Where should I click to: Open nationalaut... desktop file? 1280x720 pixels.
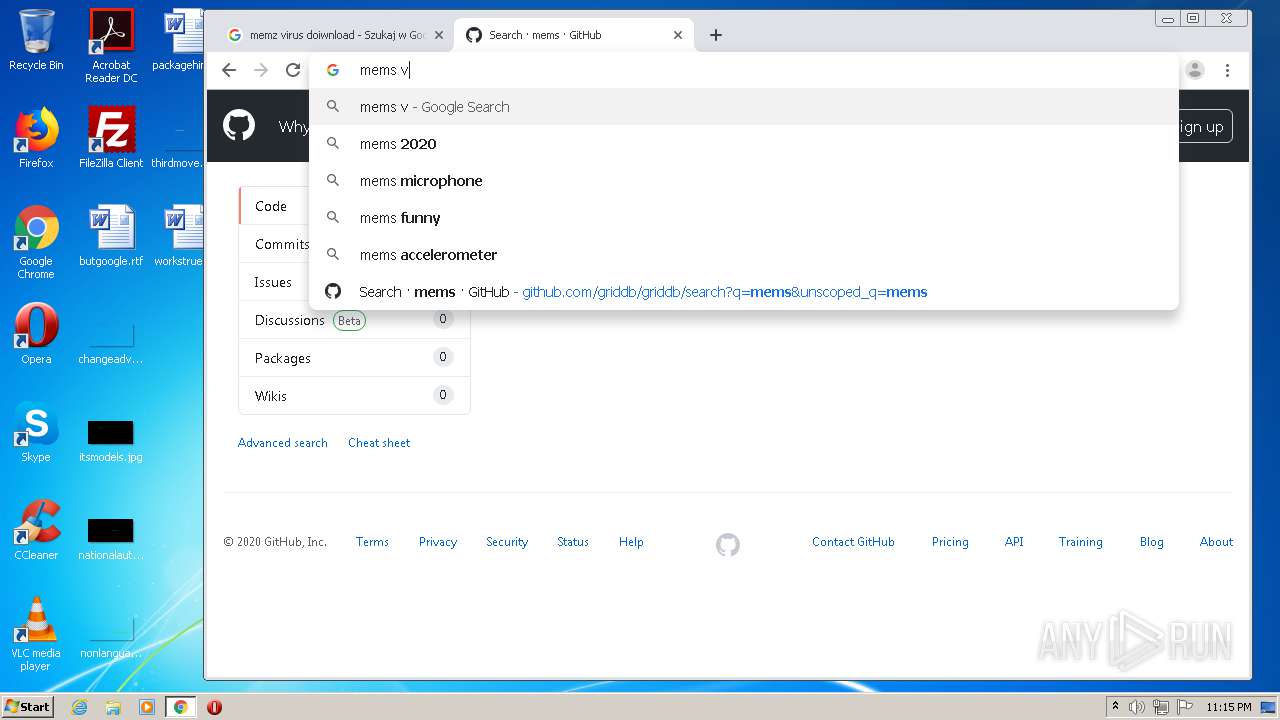[x=111, y=538]
